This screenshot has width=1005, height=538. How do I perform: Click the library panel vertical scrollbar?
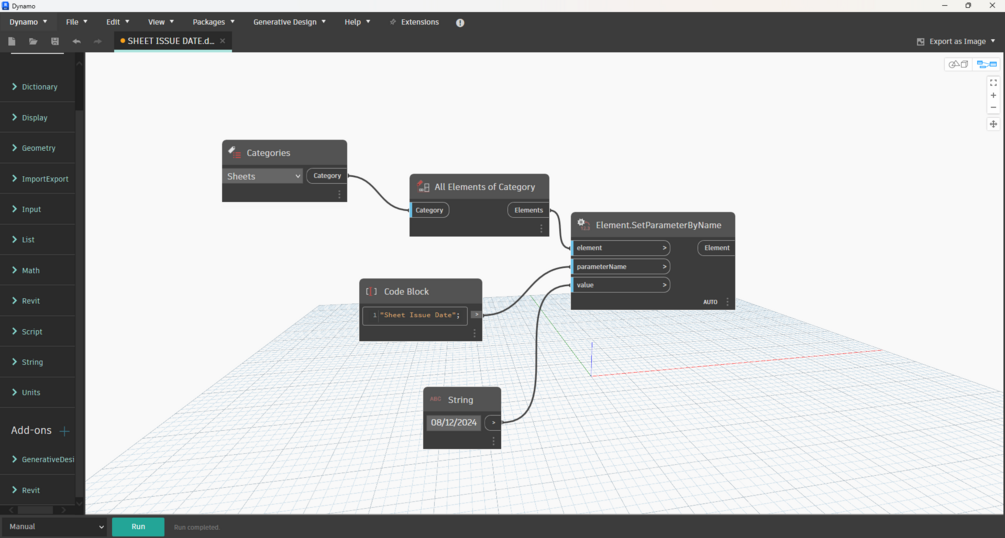click(x=79, y=83)
